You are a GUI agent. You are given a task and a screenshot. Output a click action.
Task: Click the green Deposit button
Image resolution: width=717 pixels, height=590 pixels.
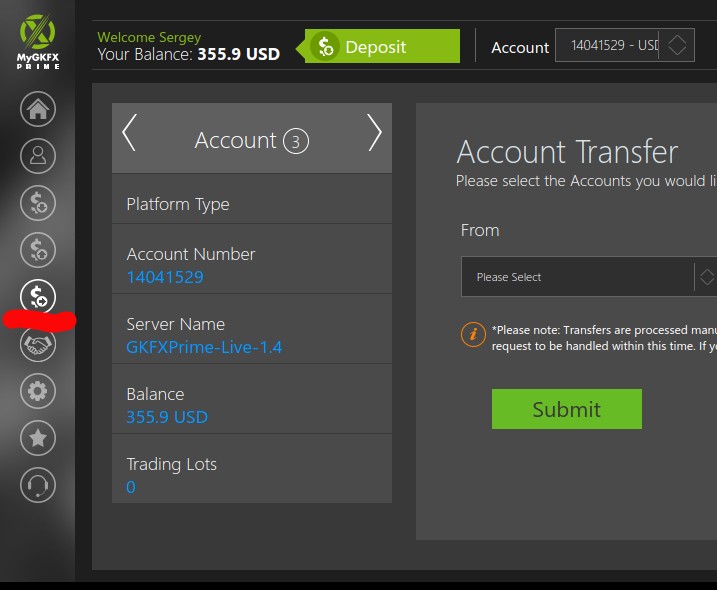coord(382,47)
